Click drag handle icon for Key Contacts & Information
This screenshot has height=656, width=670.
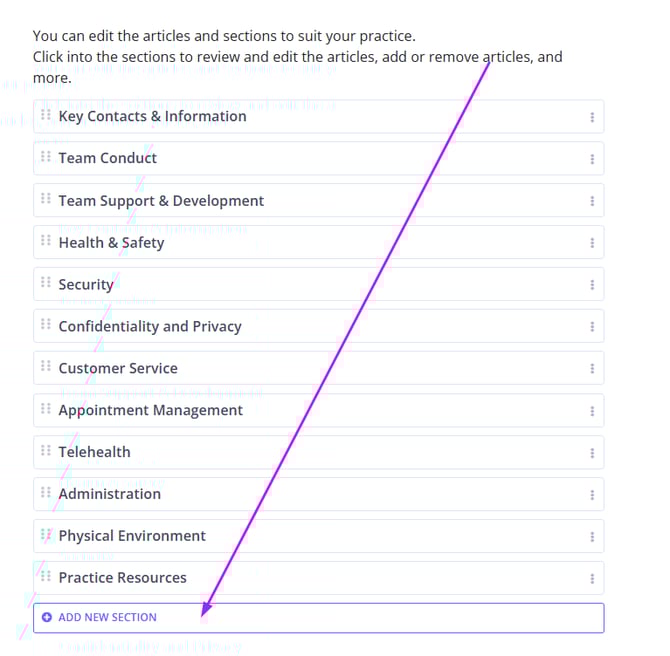(46, 115)
